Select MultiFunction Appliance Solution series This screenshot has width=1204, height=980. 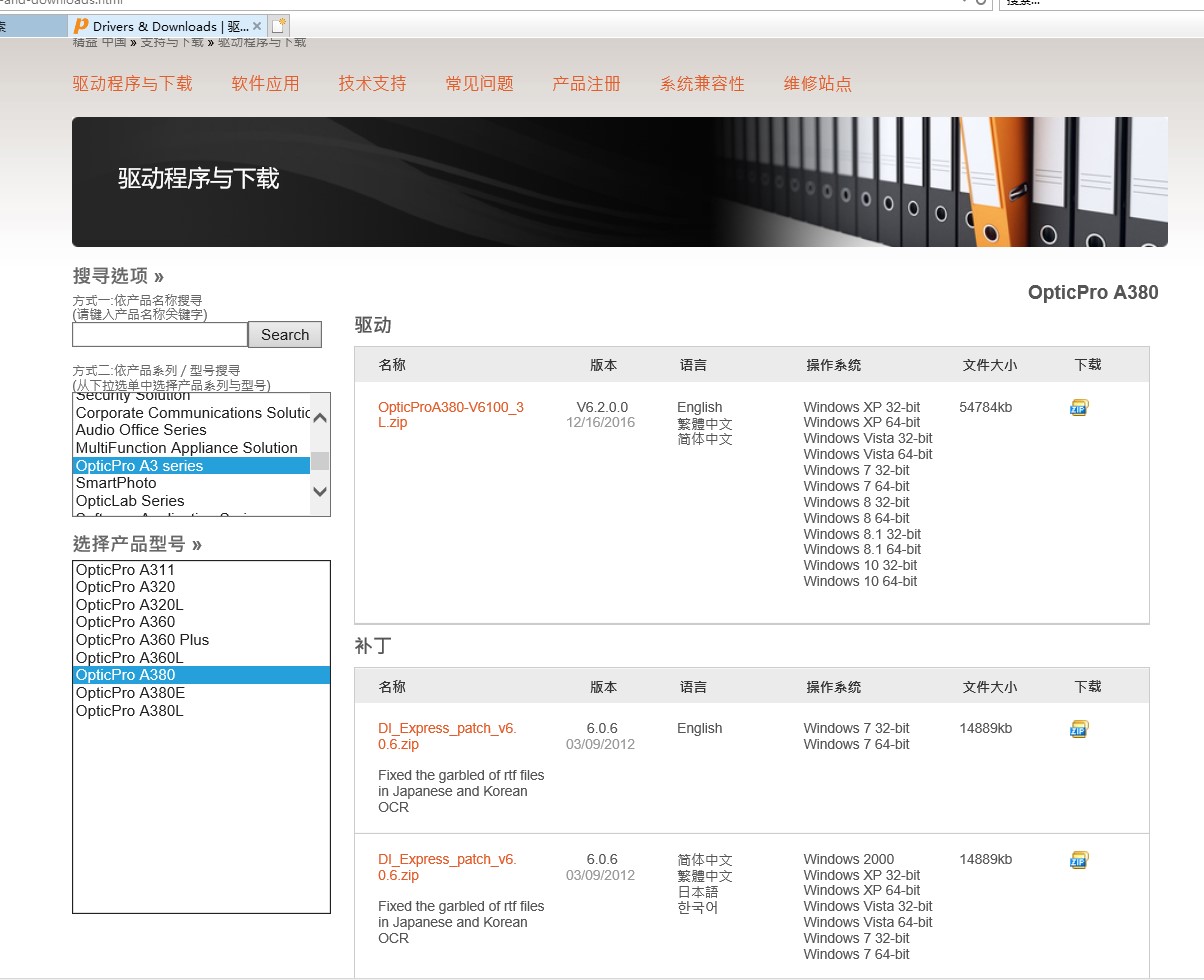click(192, 448)
